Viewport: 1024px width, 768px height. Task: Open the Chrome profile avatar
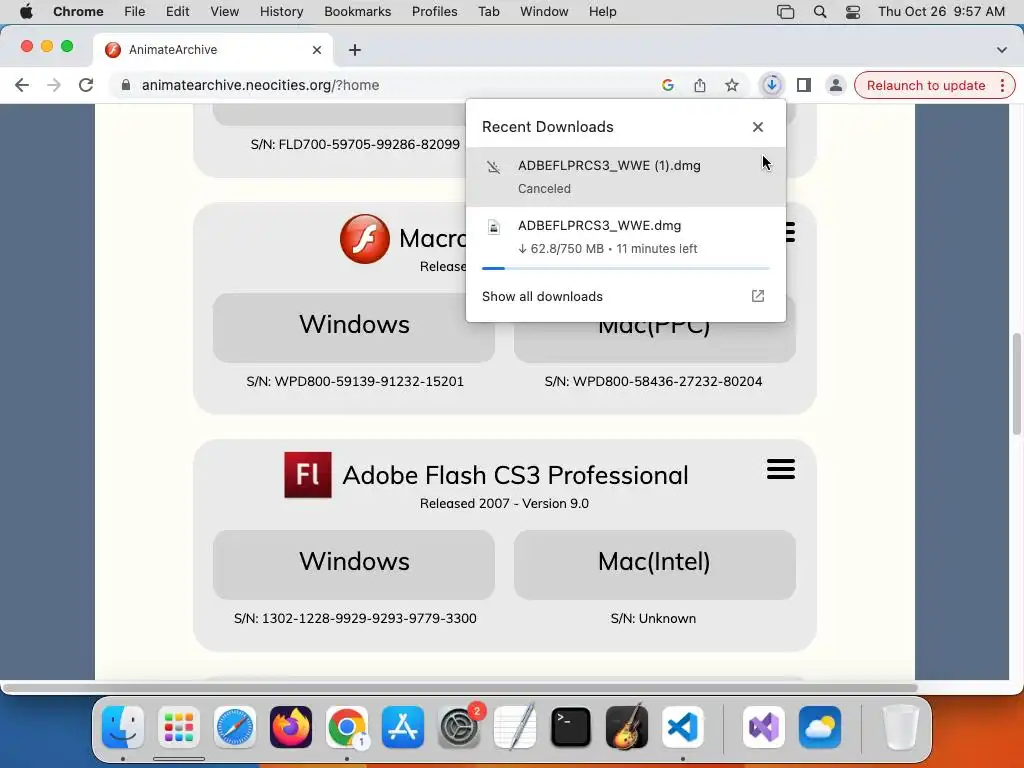click(835, 85)
